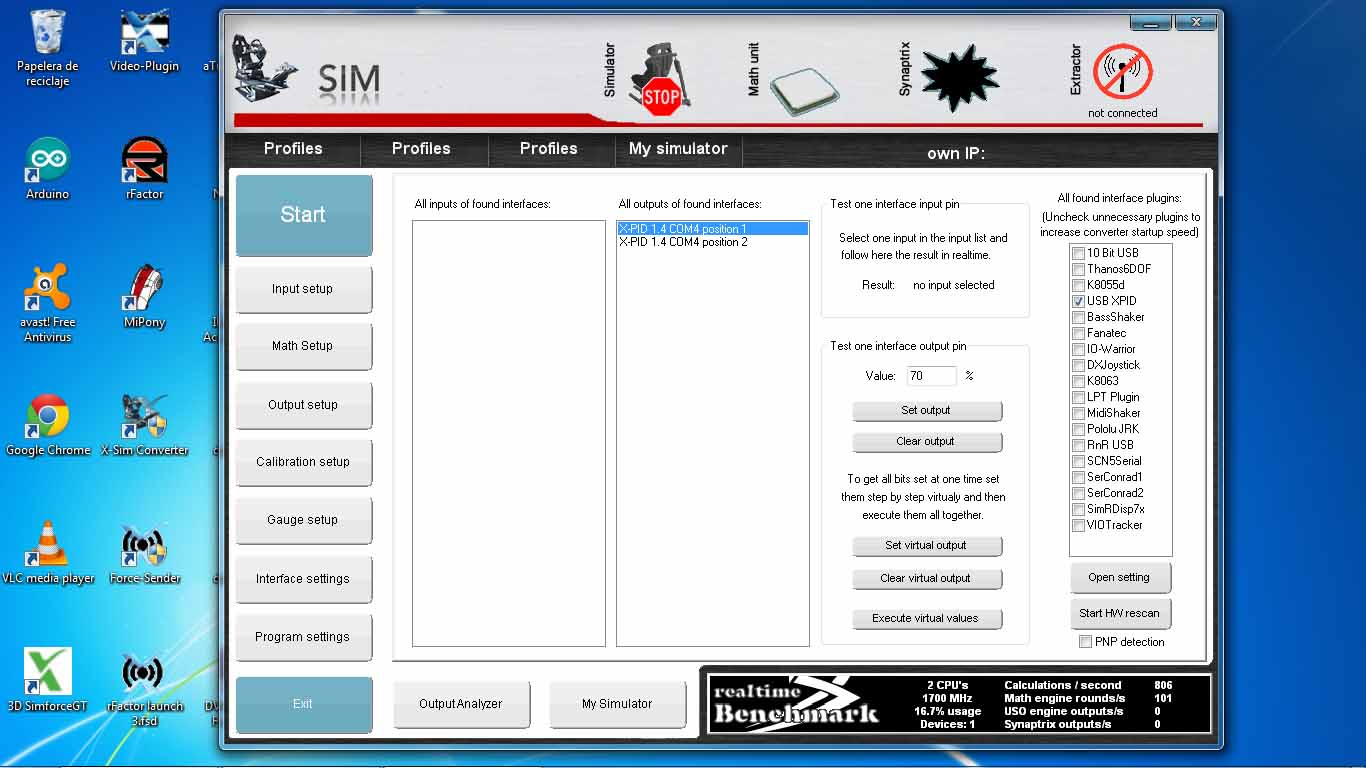1366x768 pixels.
Task: Click the Math unit chip icon
Action: (804, 92)
